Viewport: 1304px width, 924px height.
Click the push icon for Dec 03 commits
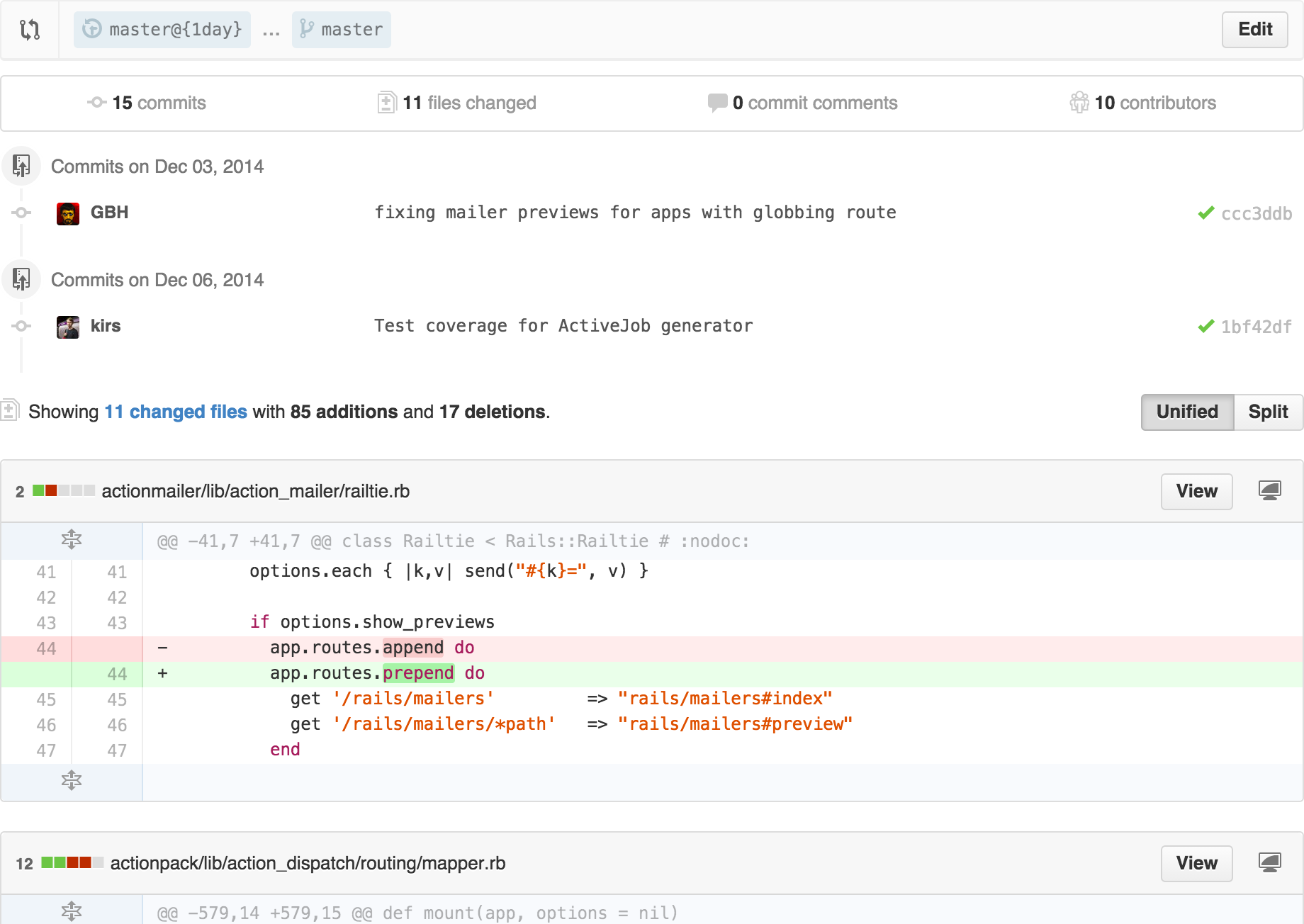[x=21, y=166]
